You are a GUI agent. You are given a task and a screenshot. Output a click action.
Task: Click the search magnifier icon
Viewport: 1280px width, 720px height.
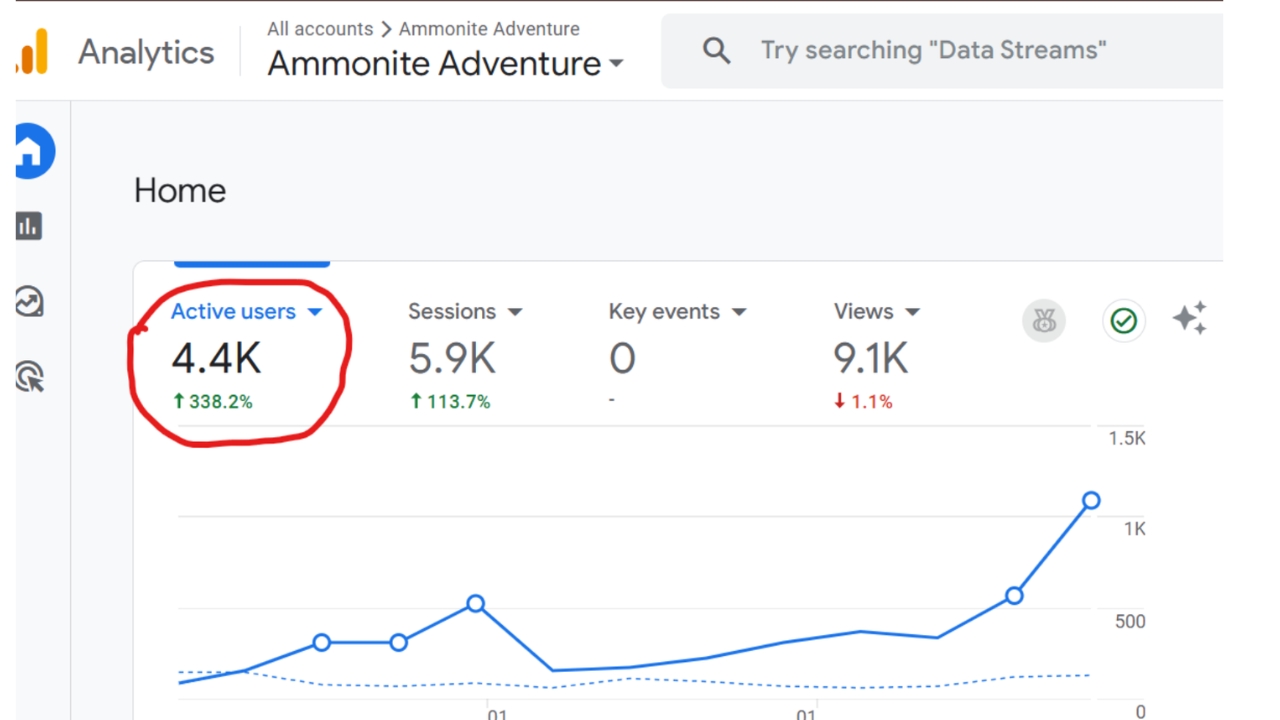716,50
